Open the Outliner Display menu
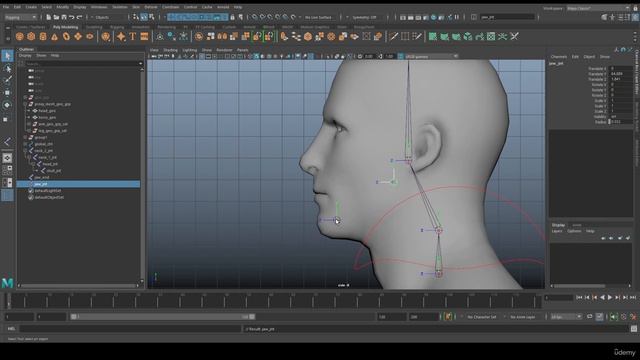640x360 pixels. click(25, 55)
